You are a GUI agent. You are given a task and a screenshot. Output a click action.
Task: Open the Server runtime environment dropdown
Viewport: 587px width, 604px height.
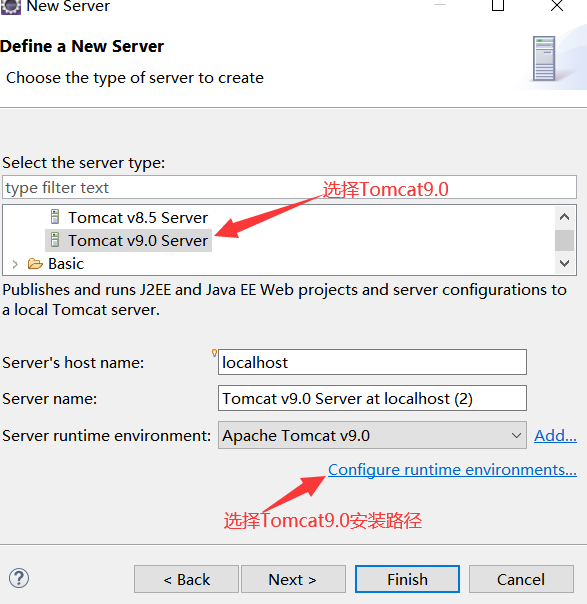(x=372, y=435)
